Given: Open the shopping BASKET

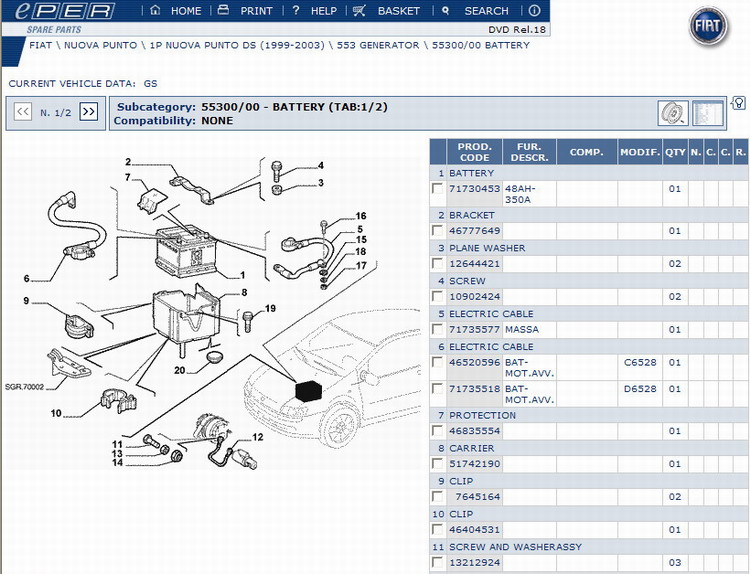Looking at the screenshot, I should [x=389, y=11].
